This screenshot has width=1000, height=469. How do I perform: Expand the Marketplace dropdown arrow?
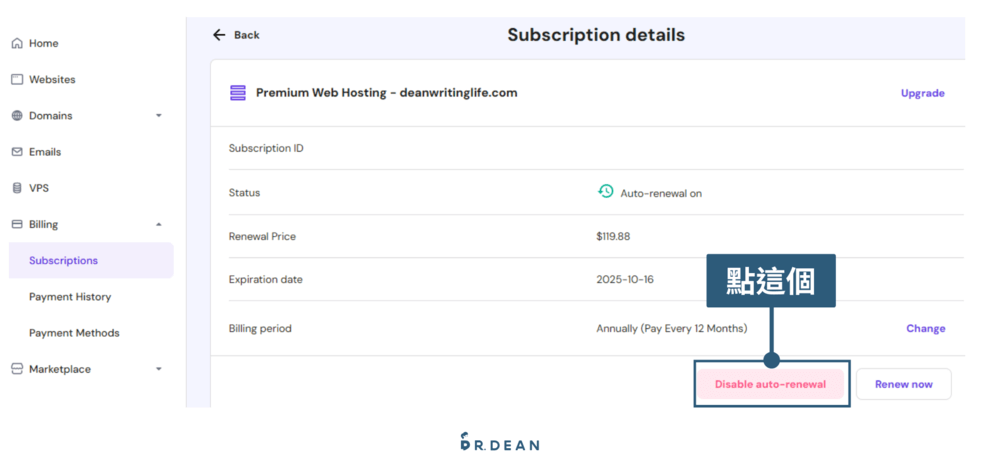159,369
